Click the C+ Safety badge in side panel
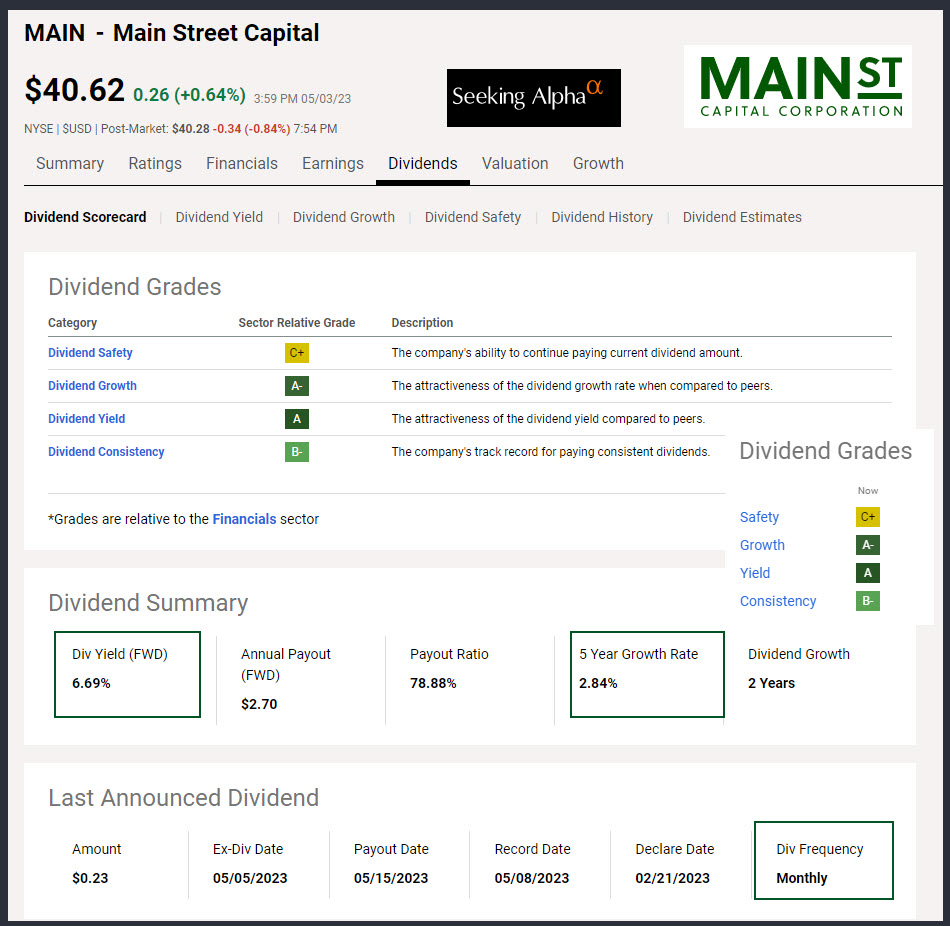The width and height of the screenshot is (950, 926). [867, 517]
